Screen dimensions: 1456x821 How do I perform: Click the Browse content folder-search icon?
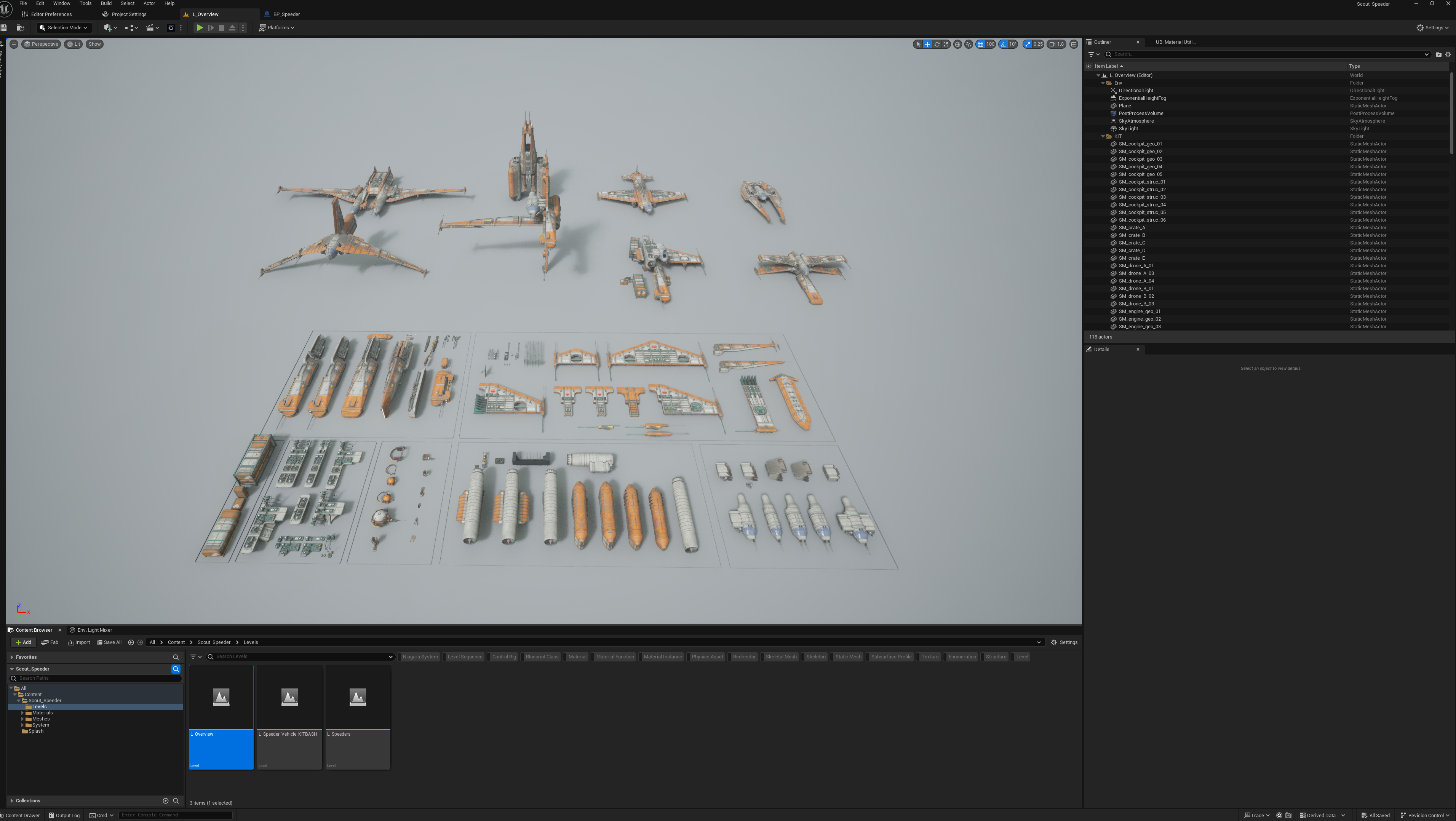20,28
